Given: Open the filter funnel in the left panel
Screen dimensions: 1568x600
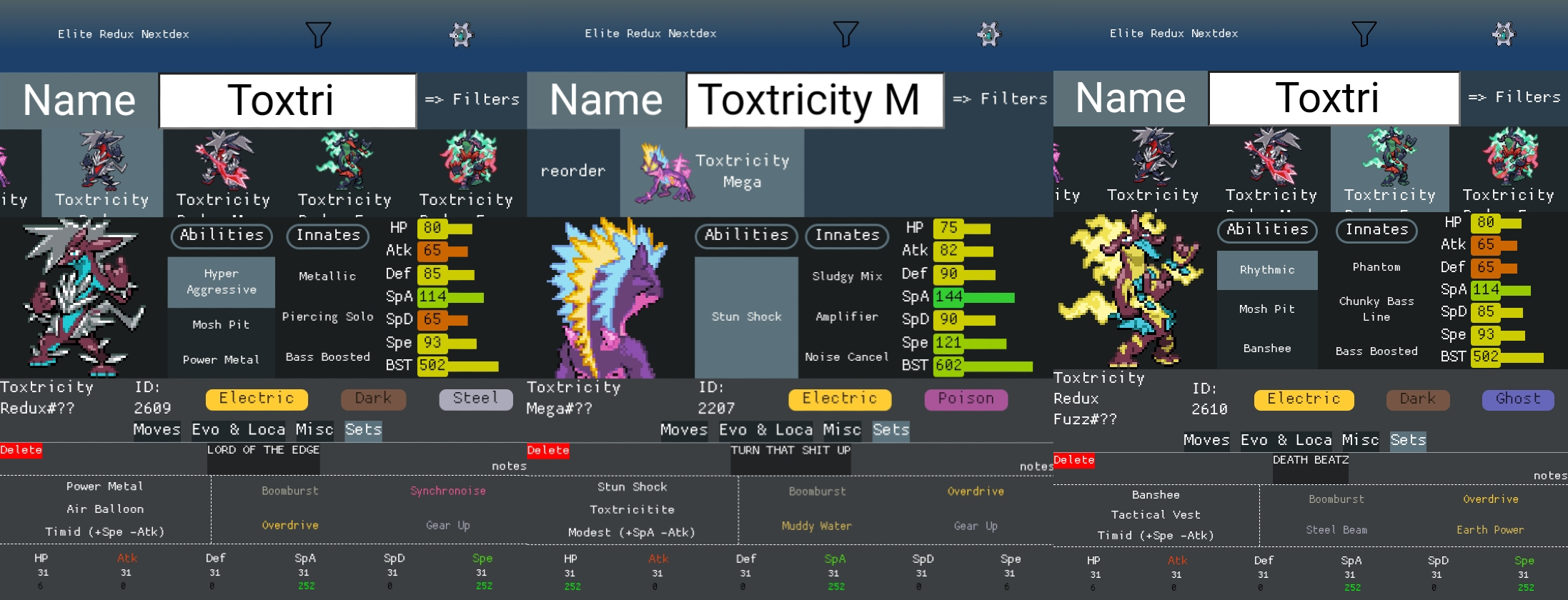Looking at the screenshot, I should (318, 34).
